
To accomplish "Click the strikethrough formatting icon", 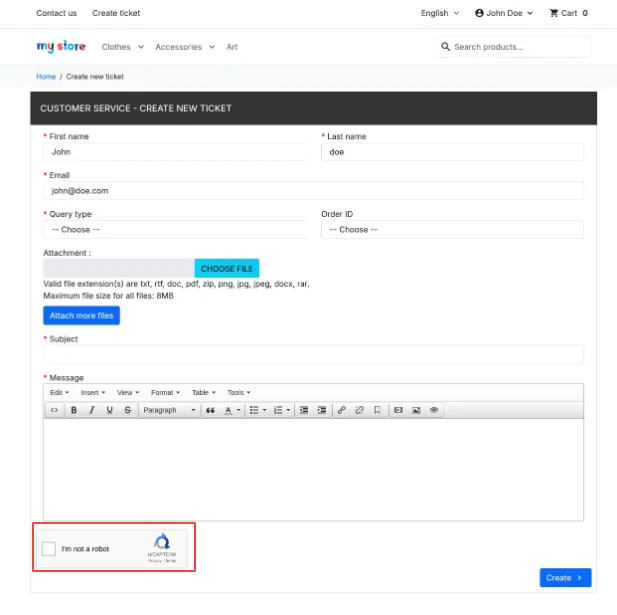I will 127,410.
